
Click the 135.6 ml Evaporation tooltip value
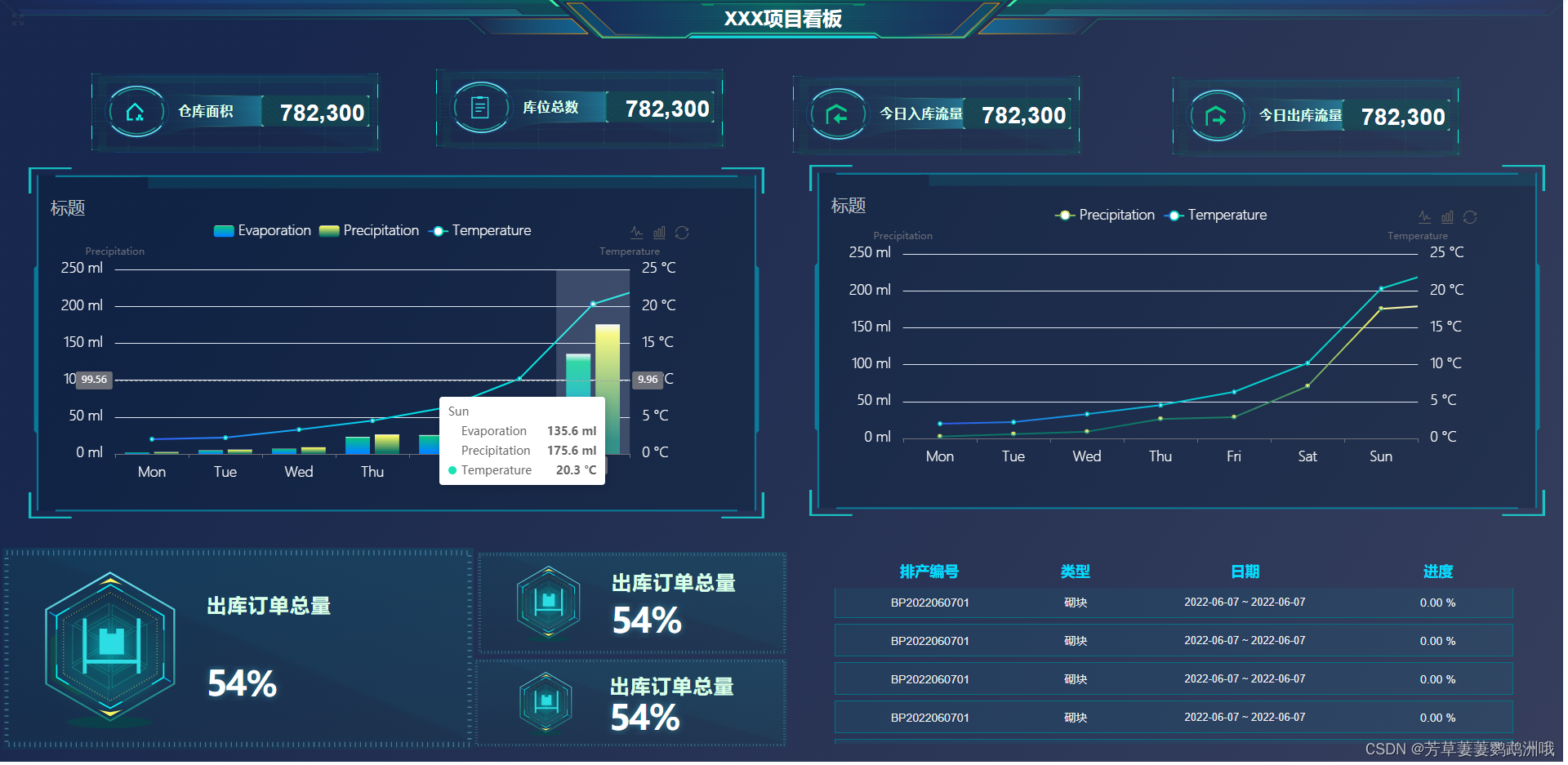(572, 431)
